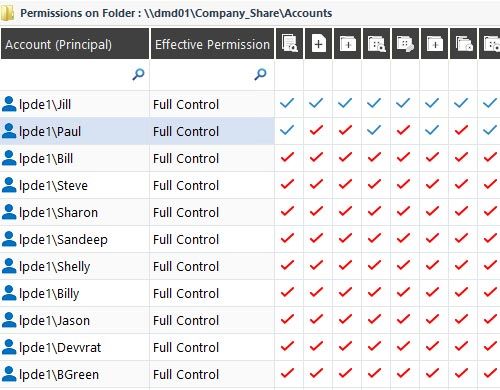The image size is (500, 390).
Task: Click the magnifier in the Effective Permission filter
Action: click(x=260, y=74)
